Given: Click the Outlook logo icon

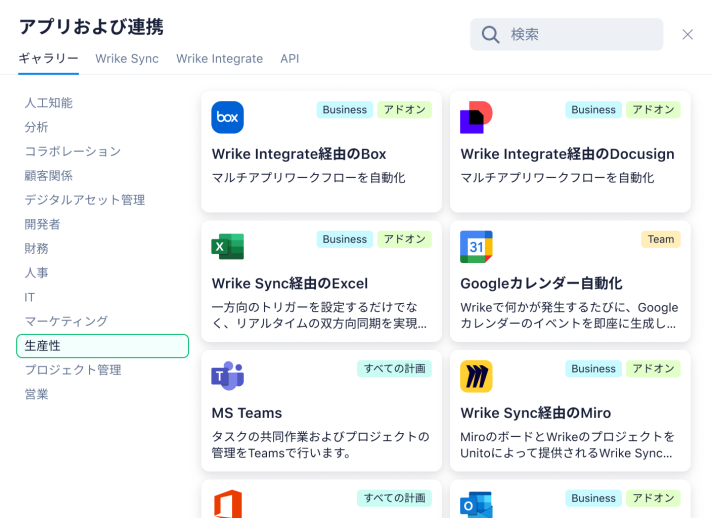Looking at the screenshot, I should pos(476,504).
